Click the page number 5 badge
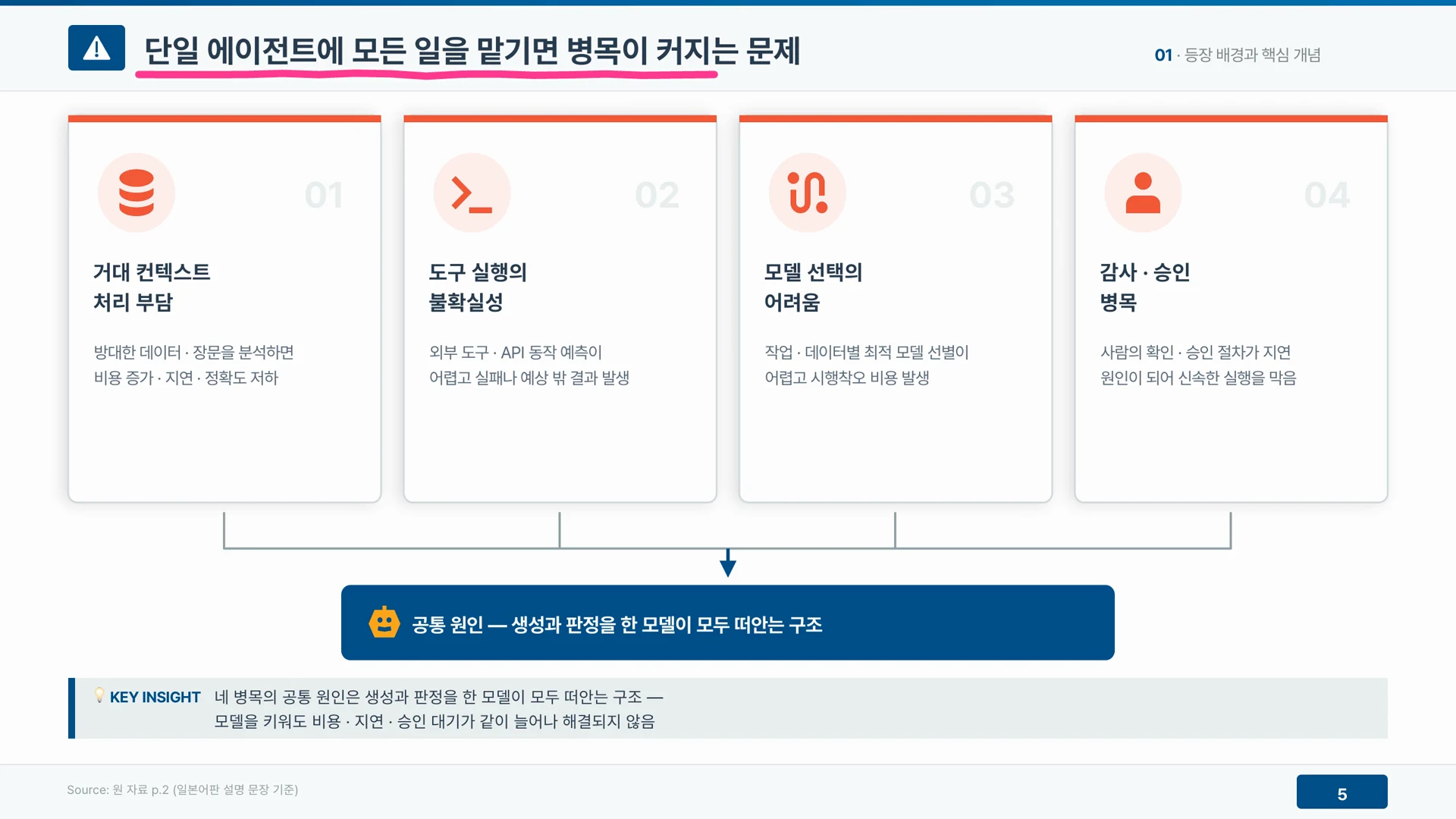This screenshot has width=1456, height=819. pyautogui.click(x=1342, y=792)
